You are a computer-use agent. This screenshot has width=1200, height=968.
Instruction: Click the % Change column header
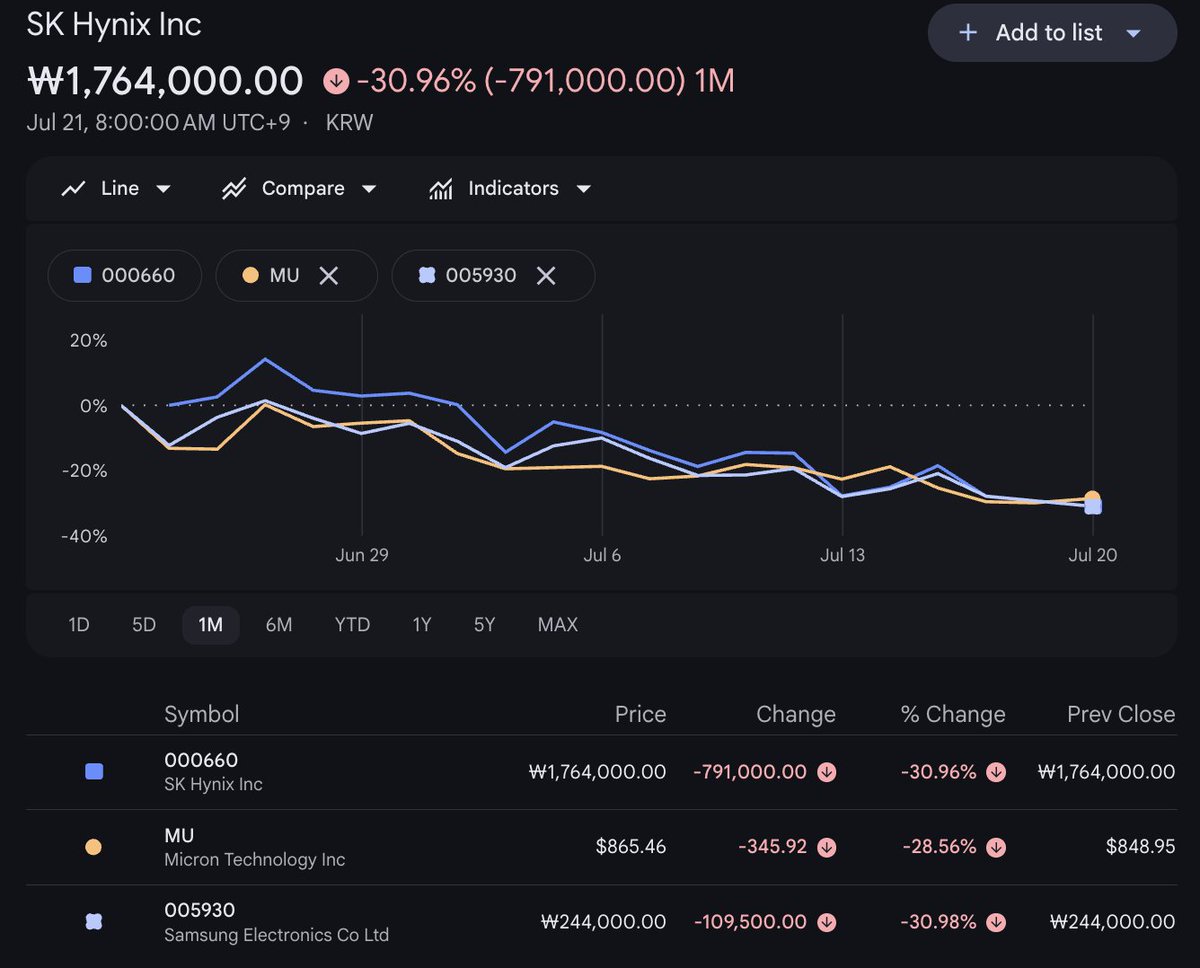952,714
